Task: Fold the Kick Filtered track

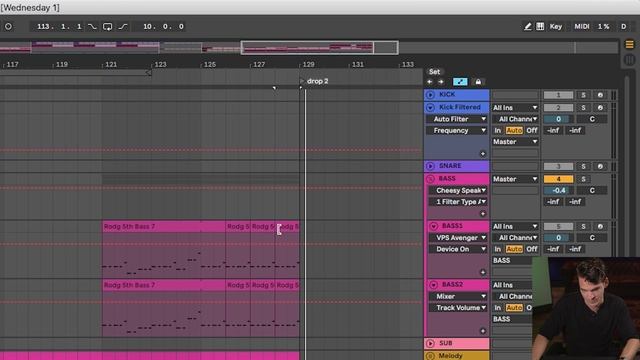Action: coord(430,108)
